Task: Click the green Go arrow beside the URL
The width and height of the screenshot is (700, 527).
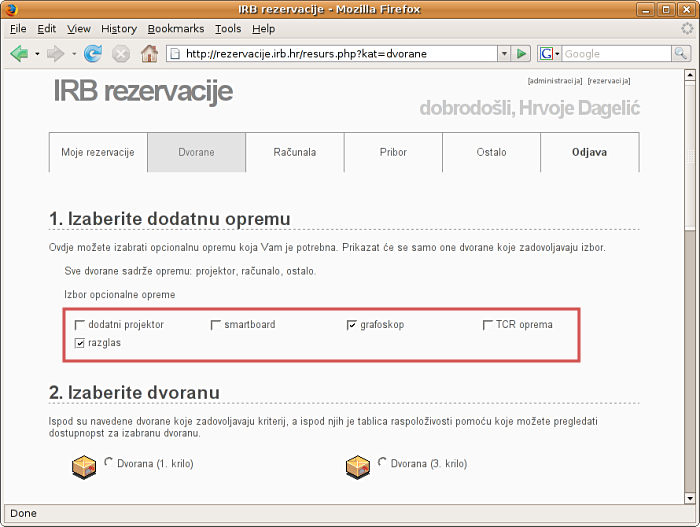Action: [522, 53]
